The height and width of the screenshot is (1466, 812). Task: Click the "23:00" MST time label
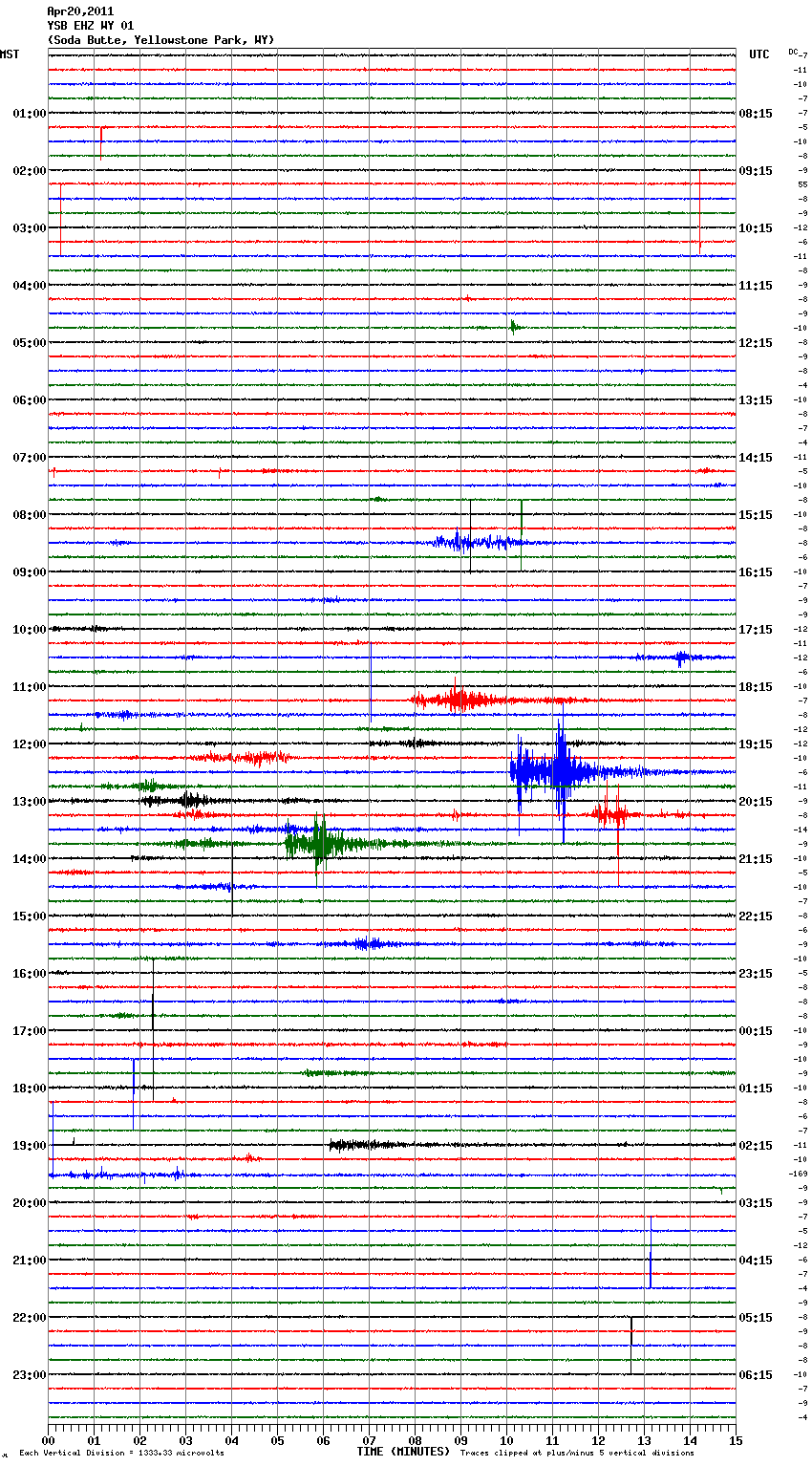(x=30, y=1375)
